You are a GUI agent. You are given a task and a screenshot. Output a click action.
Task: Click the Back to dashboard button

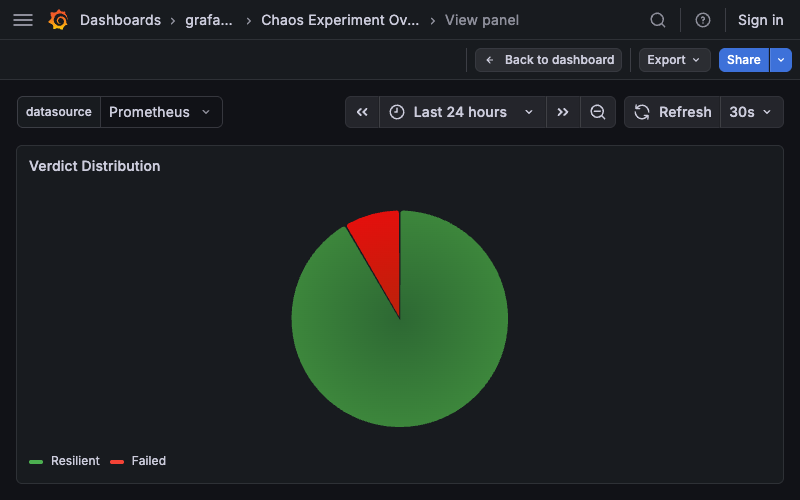[x=549, y=60]
